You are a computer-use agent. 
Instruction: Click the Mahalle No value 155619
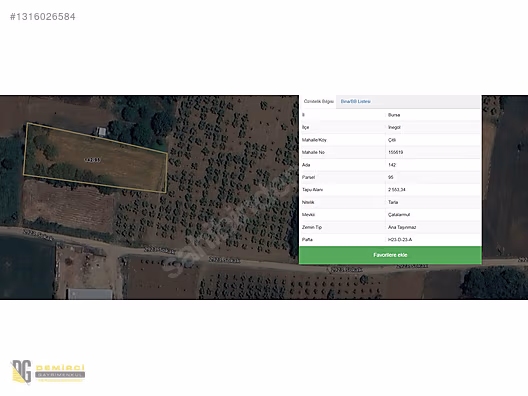click(x=395, y=152)
